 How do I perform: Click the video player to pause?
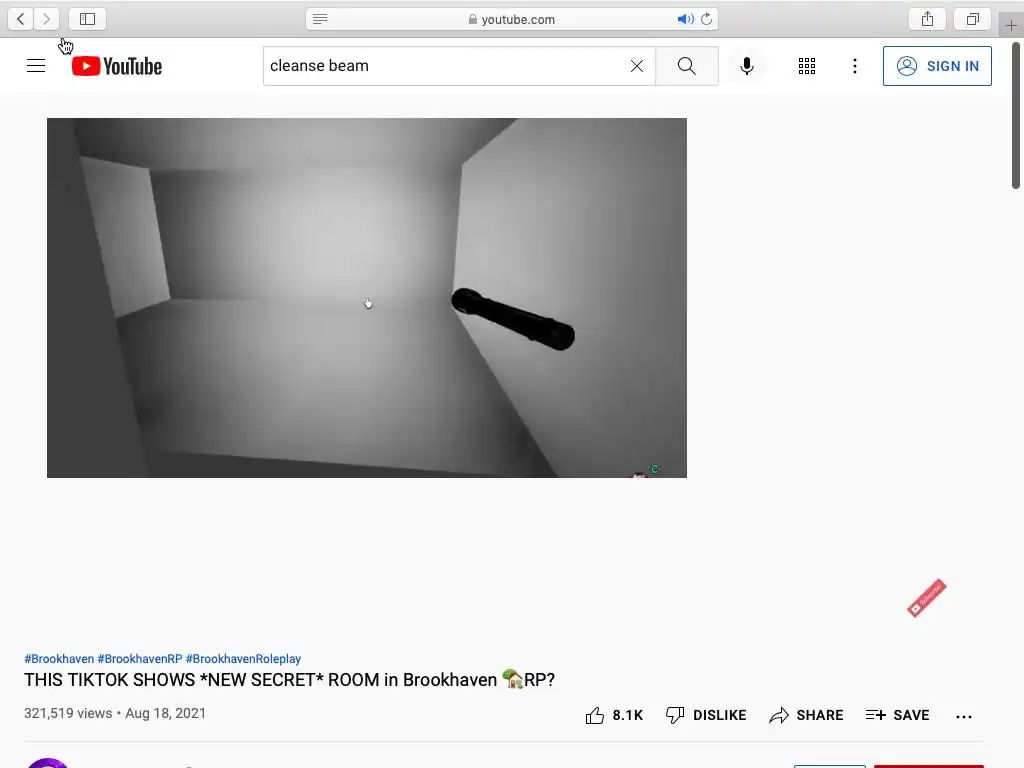click(x=367, y=298)
